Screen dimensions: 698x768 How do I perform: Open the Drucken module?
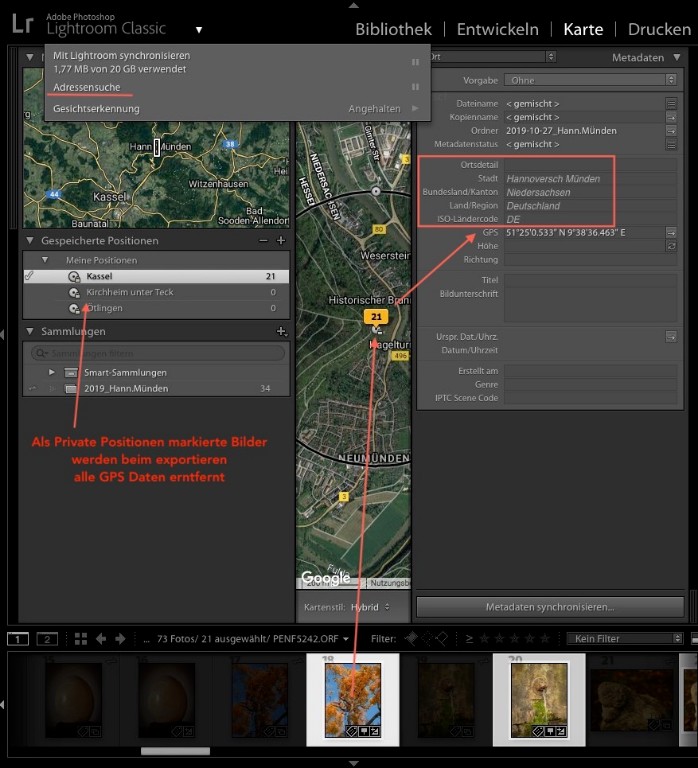click(659, 29)
